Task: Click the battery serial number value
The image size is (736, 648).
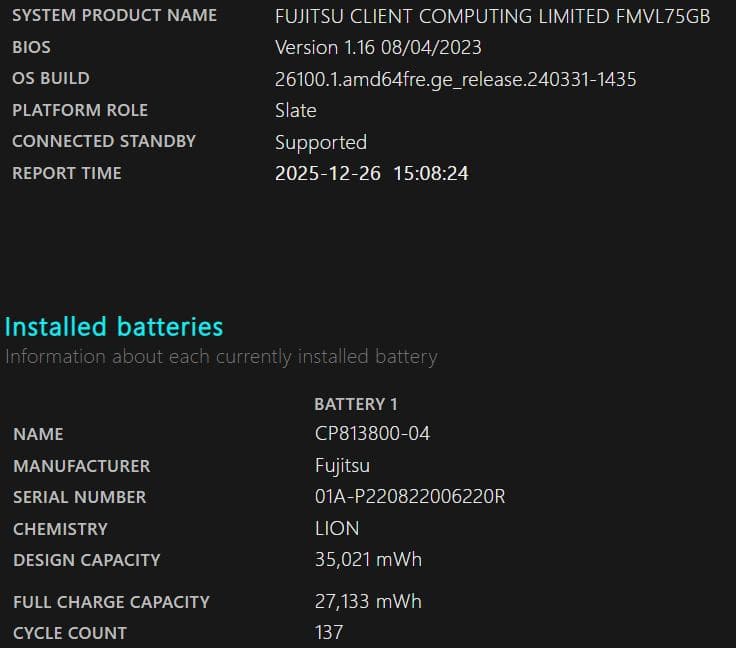Action: (410, 497)
